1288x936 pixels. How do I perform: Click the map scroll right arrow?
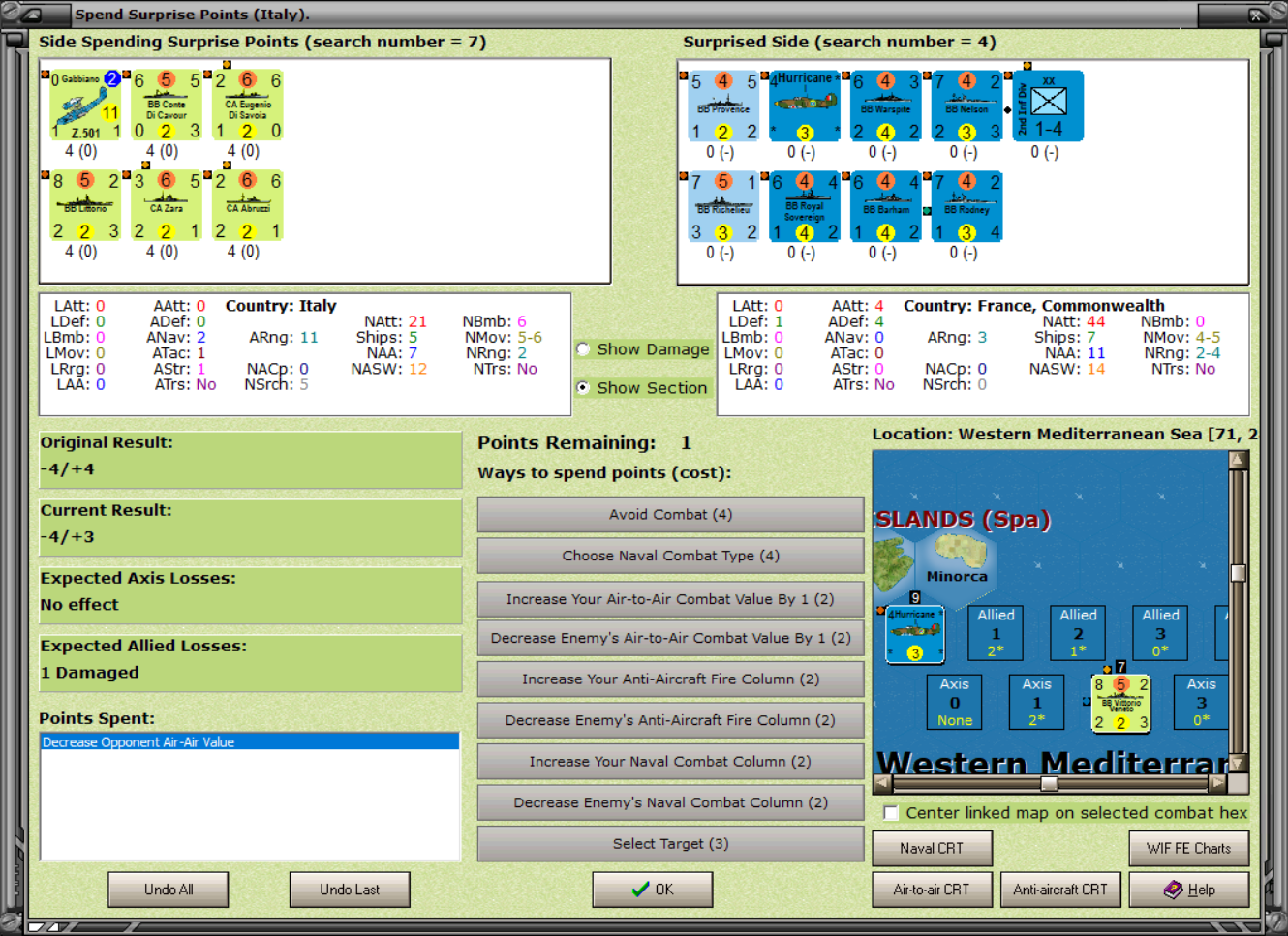[1218, 782]
